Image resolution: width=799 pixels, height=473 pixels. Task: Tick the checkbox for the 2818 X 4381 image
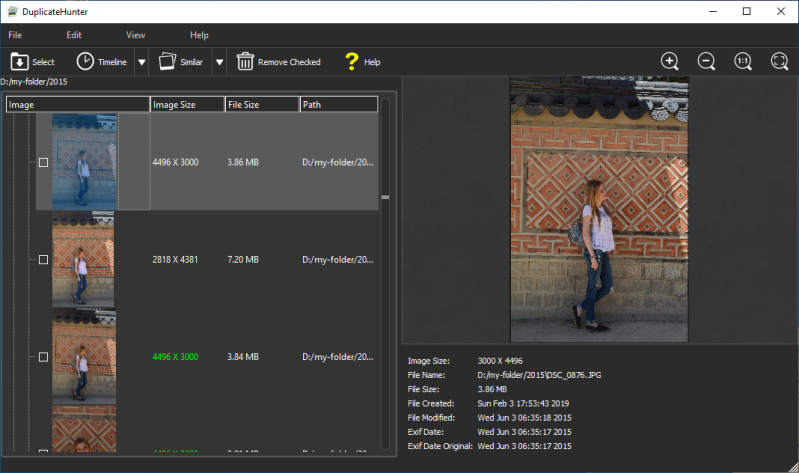click(x=43, y=259)
